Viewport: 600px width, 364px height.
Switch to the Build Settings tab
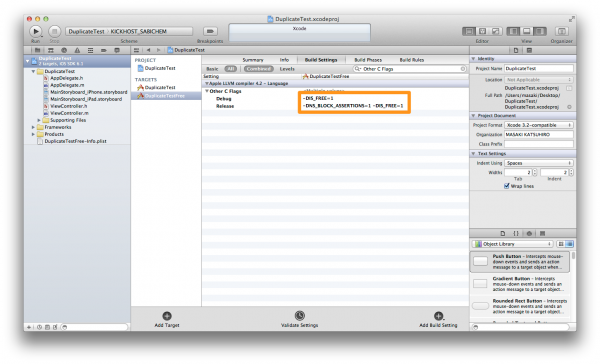321,60
